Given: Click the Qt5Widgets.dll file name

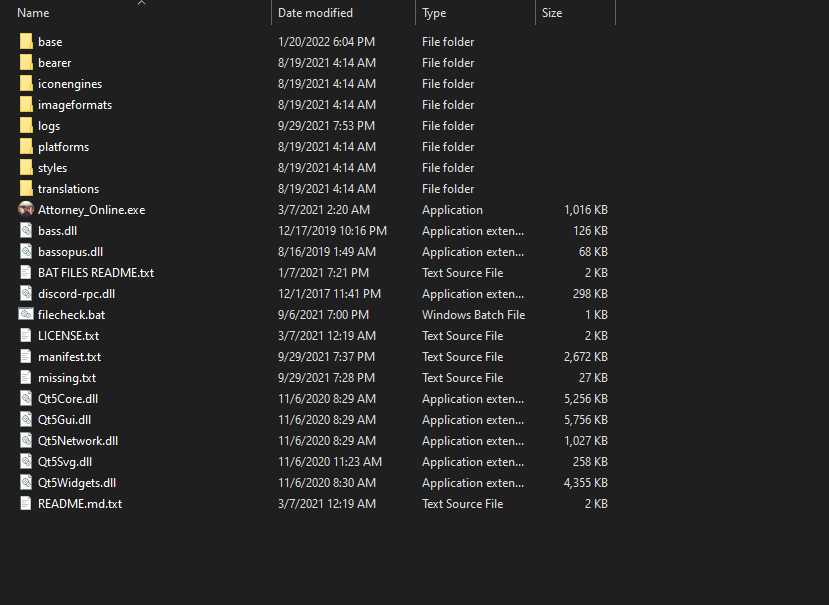Looking at the screenshot, I should point(77,483).
